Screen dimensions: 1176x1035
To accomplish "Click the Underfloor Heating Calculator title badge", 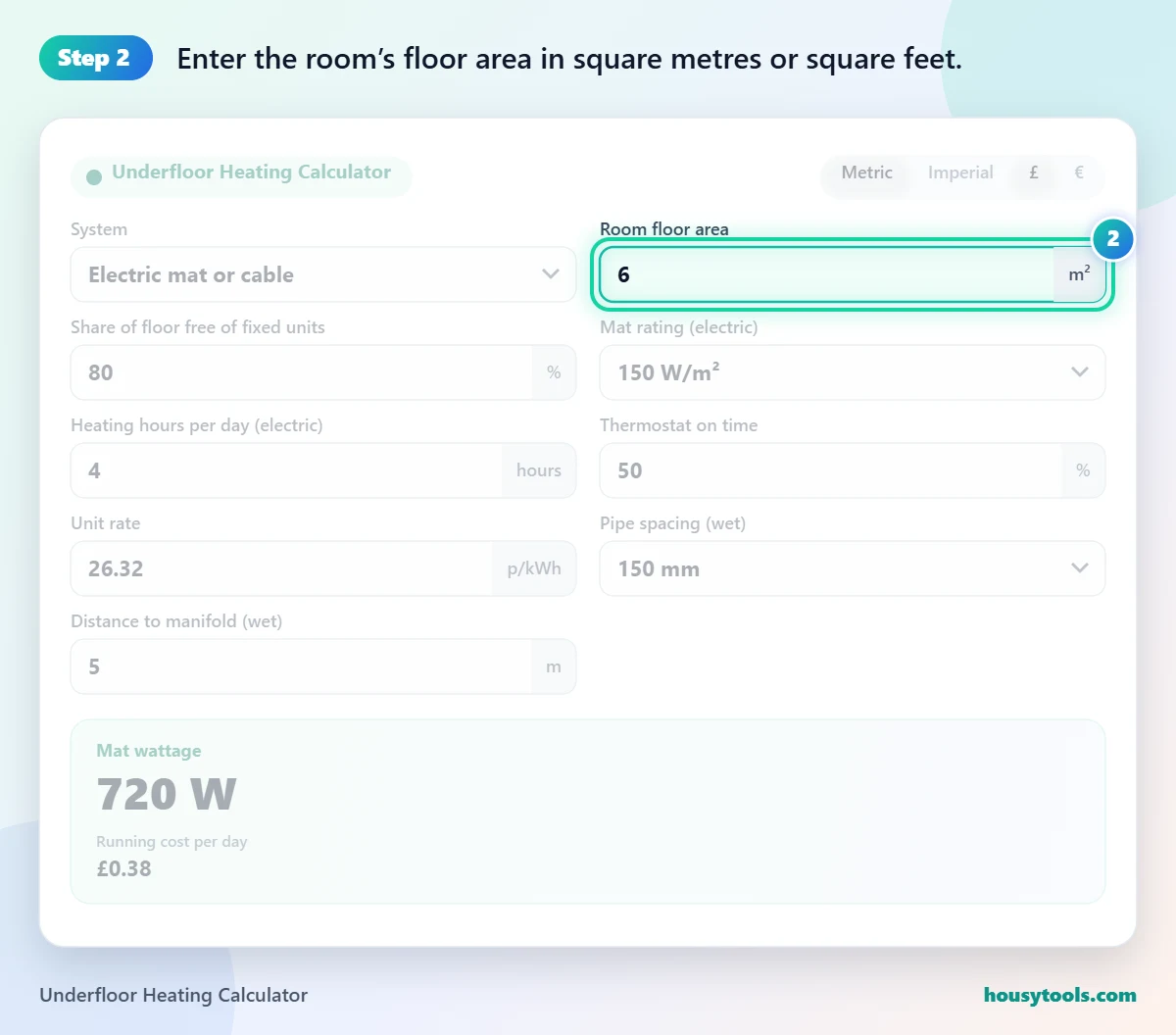I will [x=241, y=174].
